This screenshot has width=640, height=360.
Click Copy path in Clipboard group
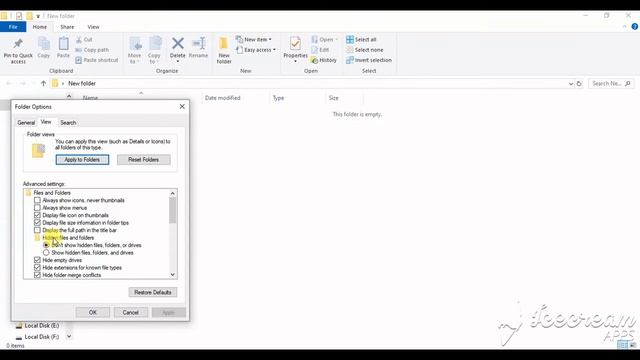[x=92, y=50]
